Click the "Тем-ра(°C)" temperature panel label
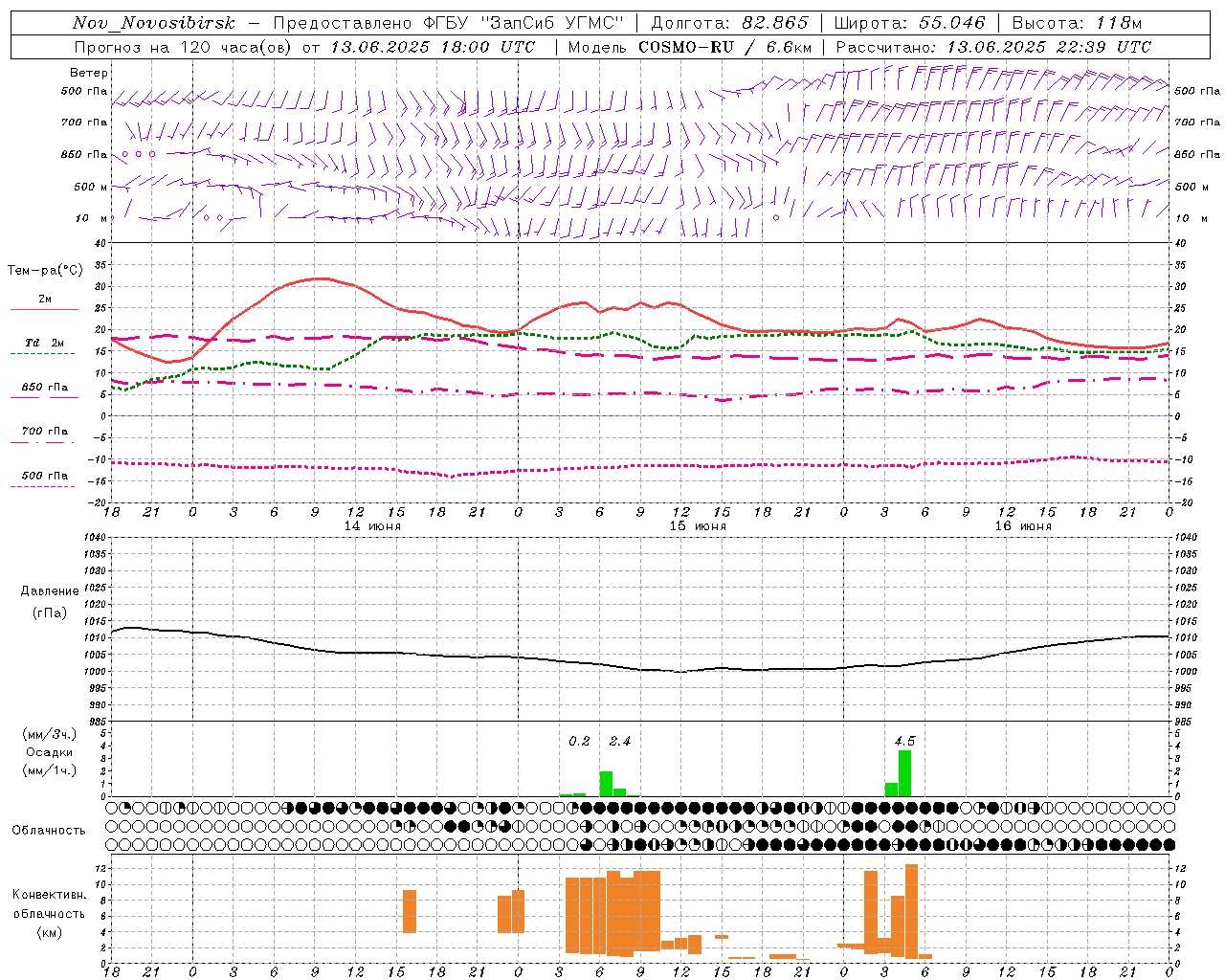Screen dimensions: 1225x980 point(46,271)
